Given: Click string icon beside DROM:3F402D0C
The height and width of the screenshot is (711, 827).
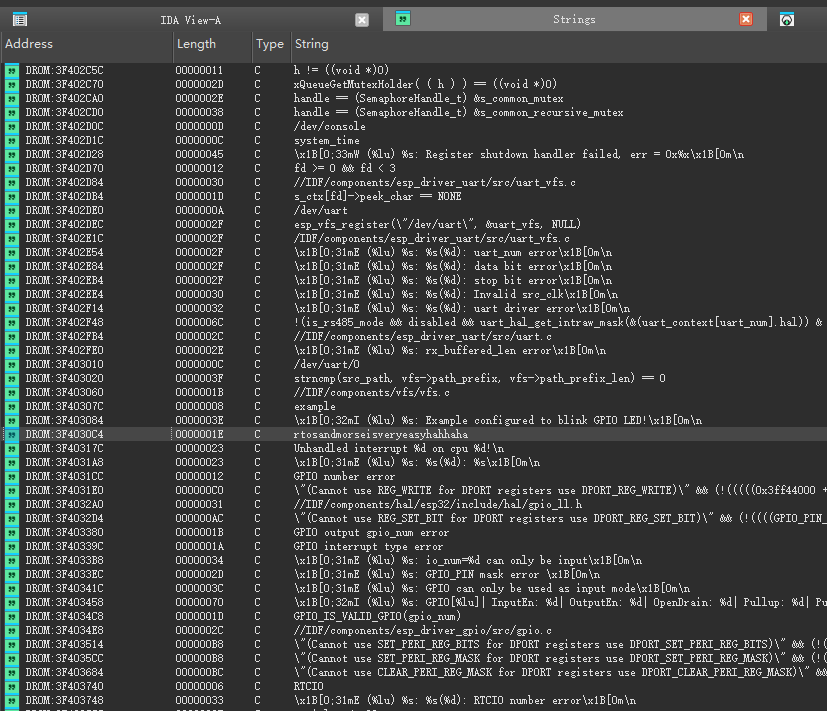Looking at the screenshot, I should [x=12, y=127].
